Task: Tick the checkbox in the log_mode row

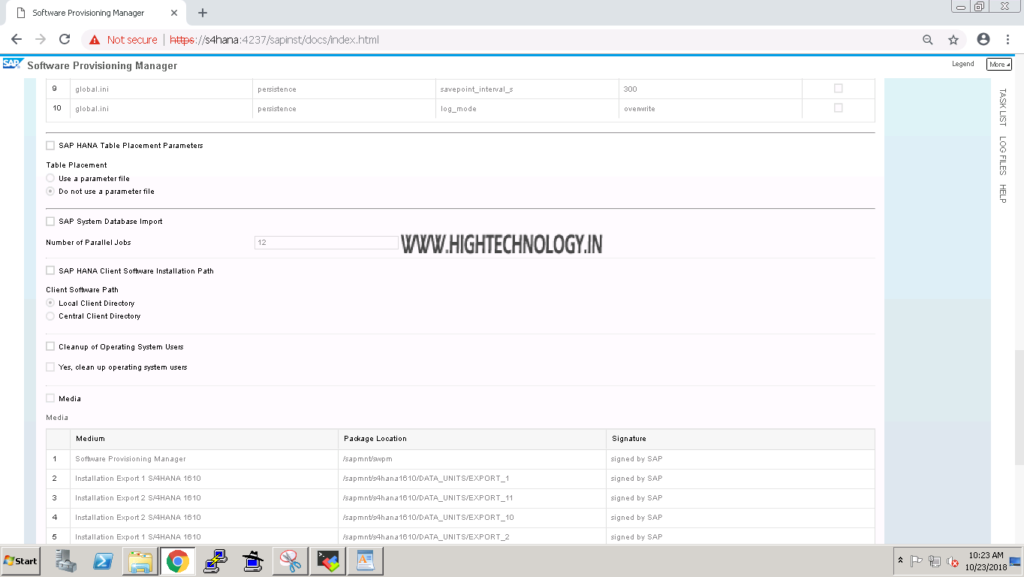Action: [838, 108]
